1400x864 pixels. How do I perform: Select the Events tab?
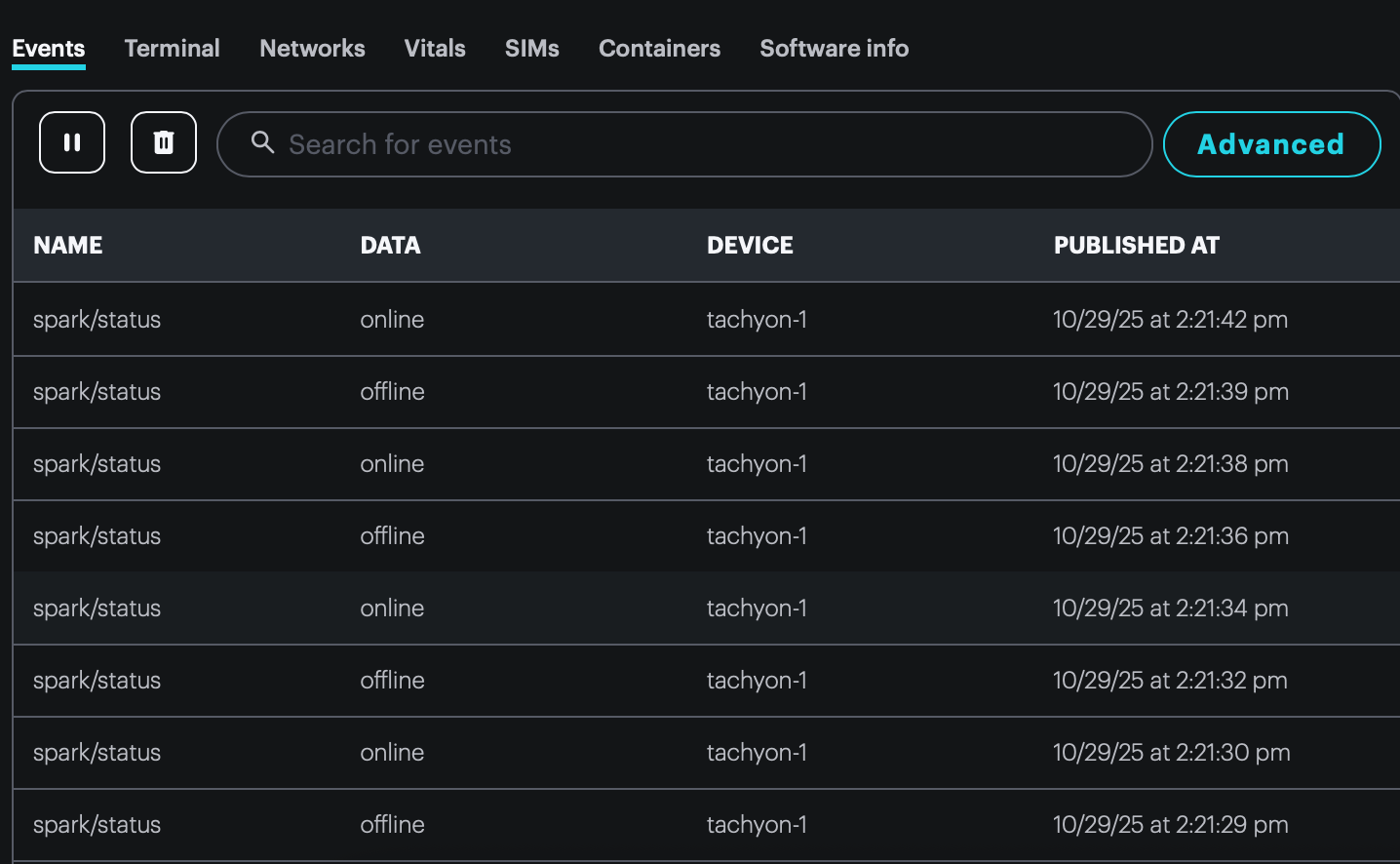pos(49,49)
